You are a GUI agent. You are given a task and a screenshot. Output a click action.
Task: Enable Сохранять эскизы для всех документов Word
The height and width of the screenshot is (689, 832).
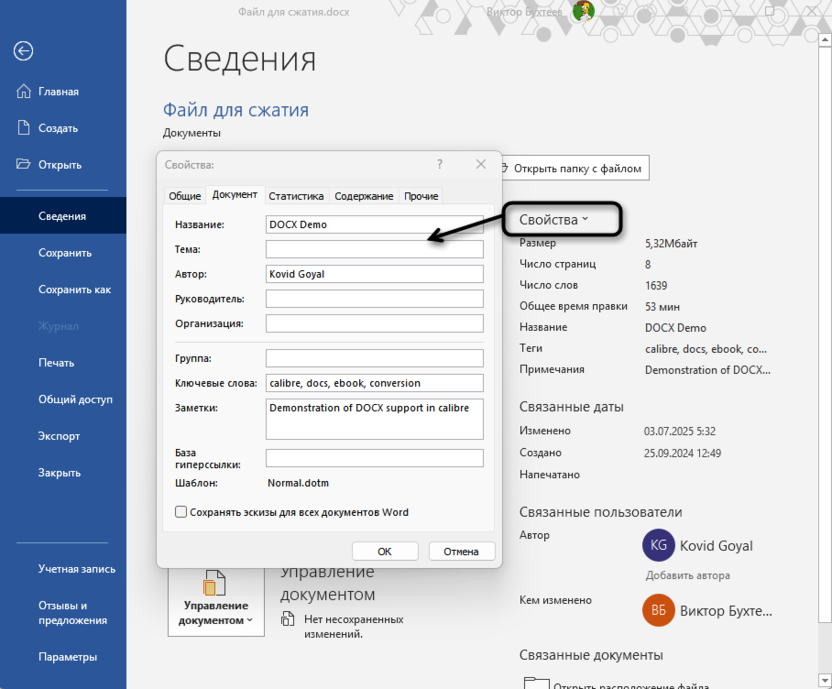point(181,512)
